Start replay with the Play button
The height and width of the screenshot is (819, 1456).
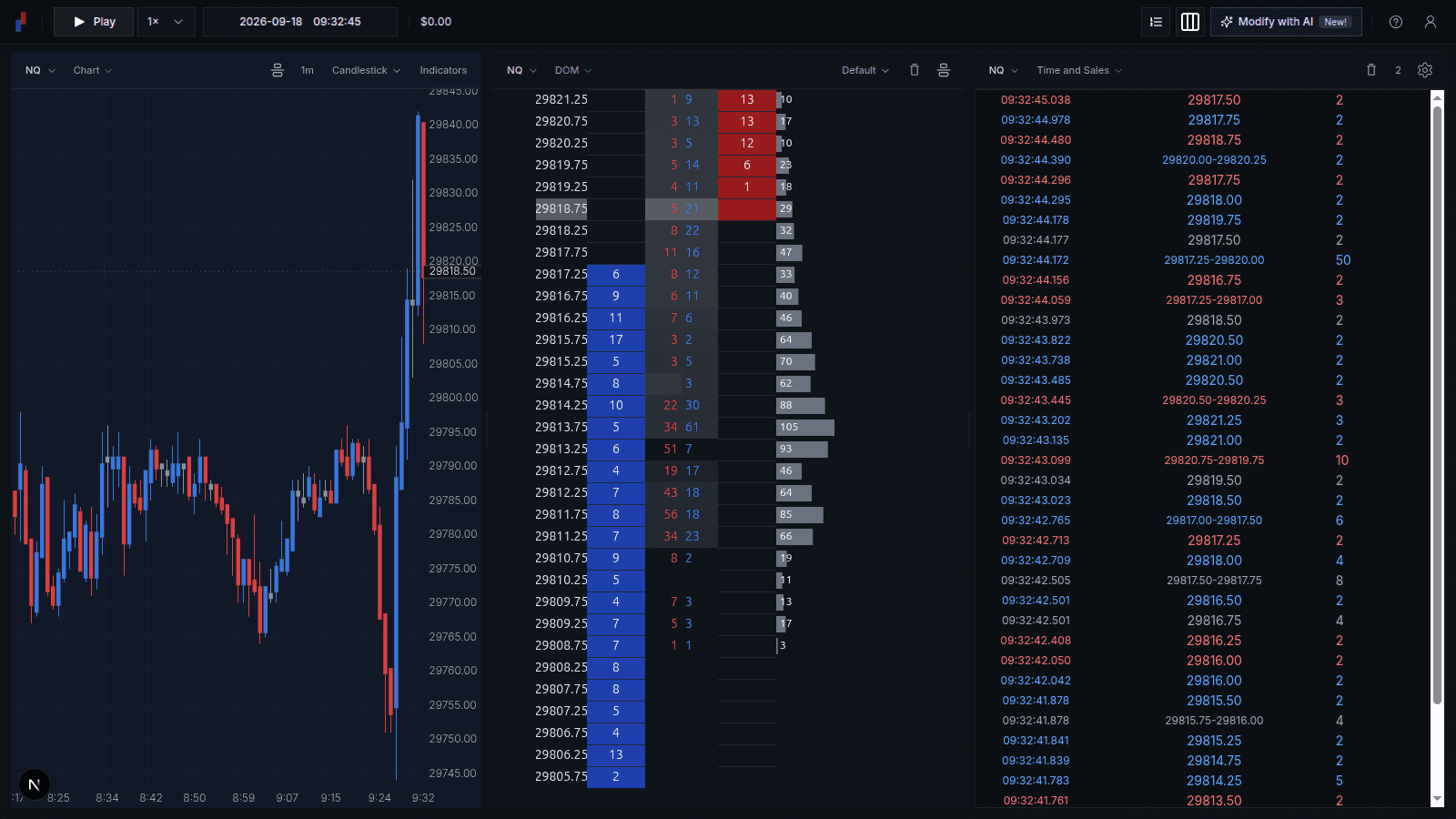point(94,22)
